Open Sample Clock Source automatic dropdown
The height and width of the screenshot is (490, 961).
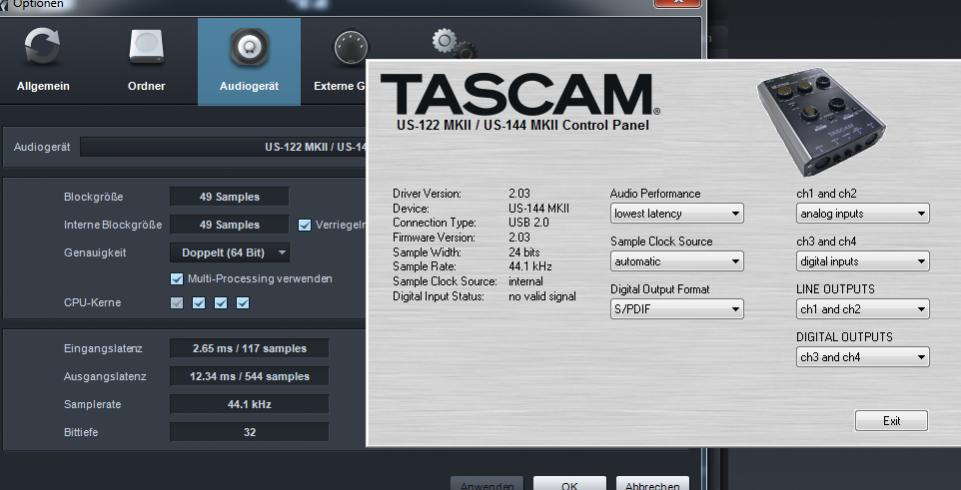[677, 262]
